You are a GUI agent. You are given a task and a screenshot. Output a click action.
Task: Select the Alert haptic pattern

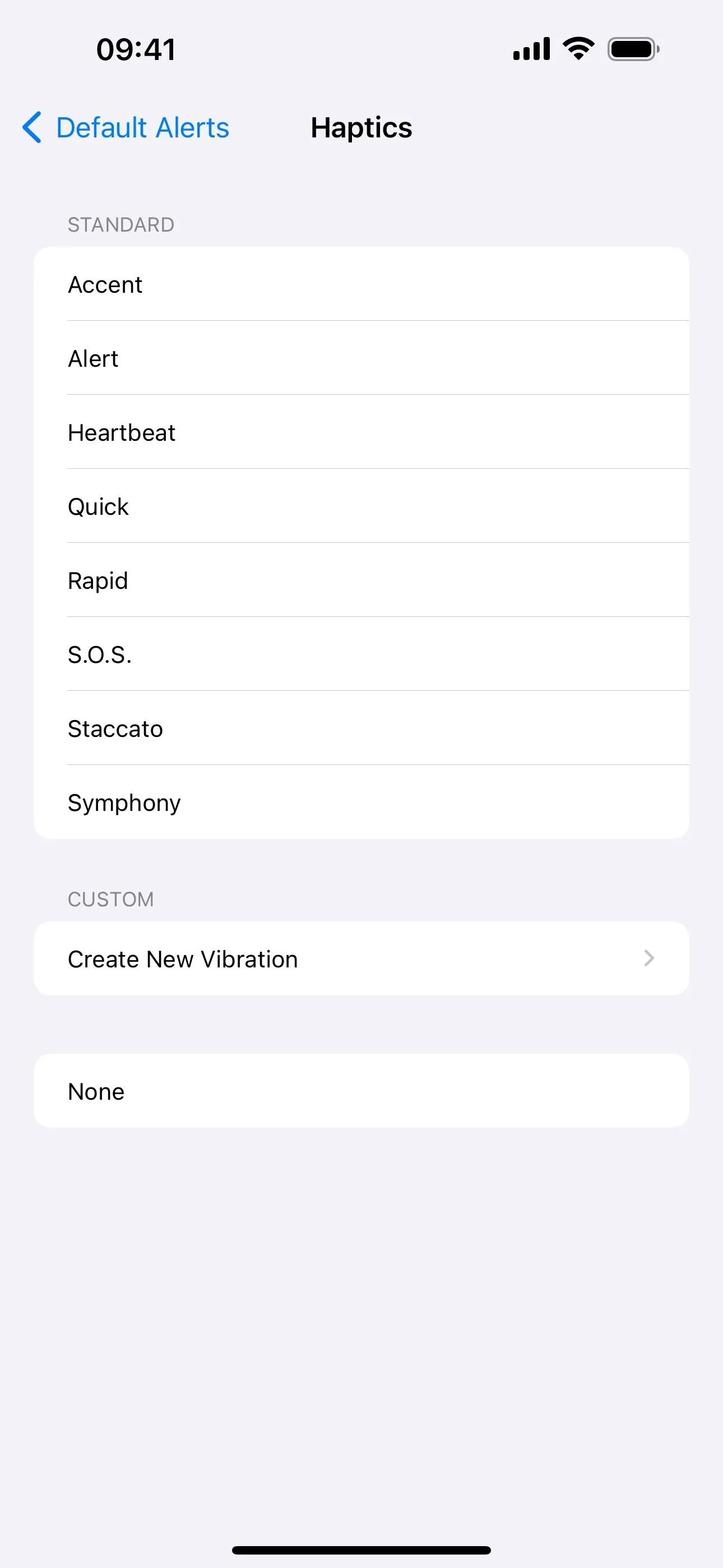(x=361, y=358)
